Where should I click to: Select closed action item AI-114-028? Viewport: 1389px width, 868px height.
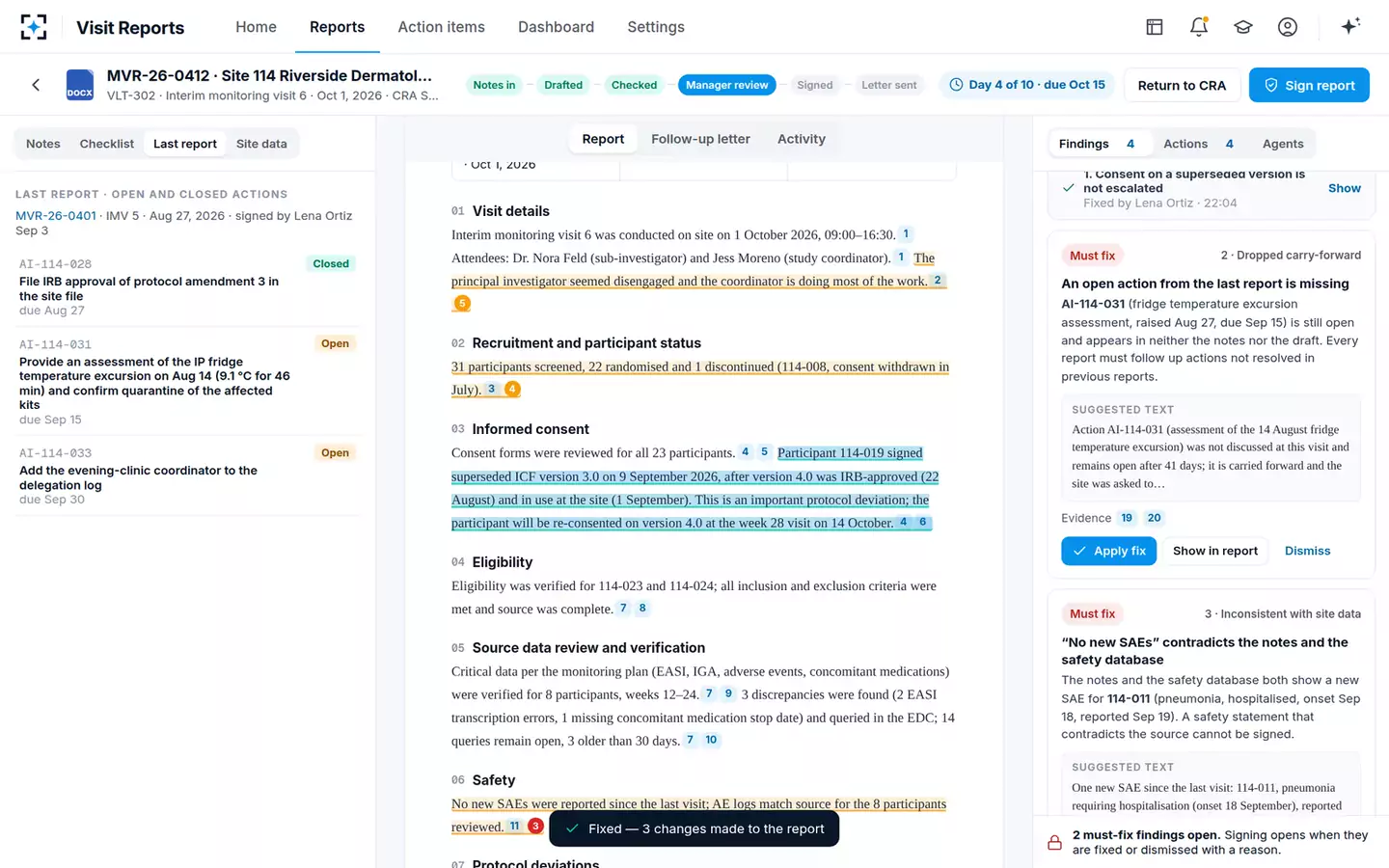point(187,286)
